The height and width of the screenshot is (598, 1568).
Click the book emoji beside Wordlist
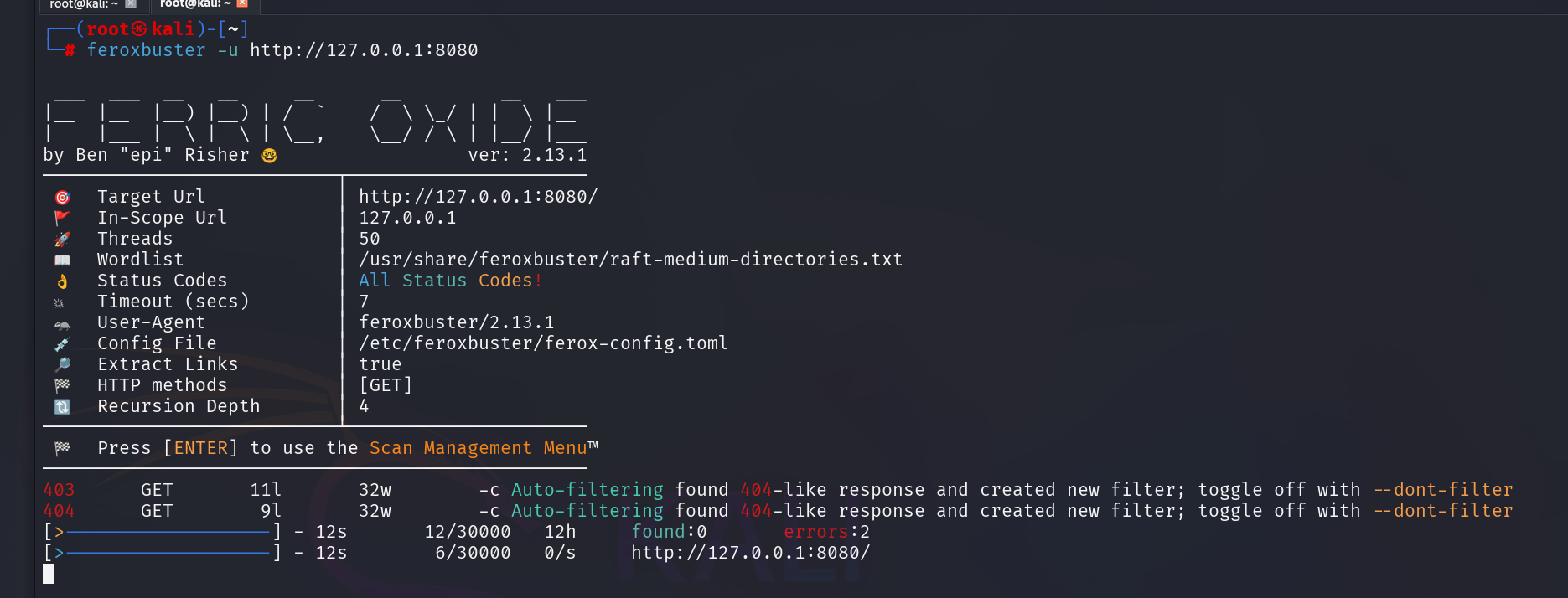click(62, 260)
